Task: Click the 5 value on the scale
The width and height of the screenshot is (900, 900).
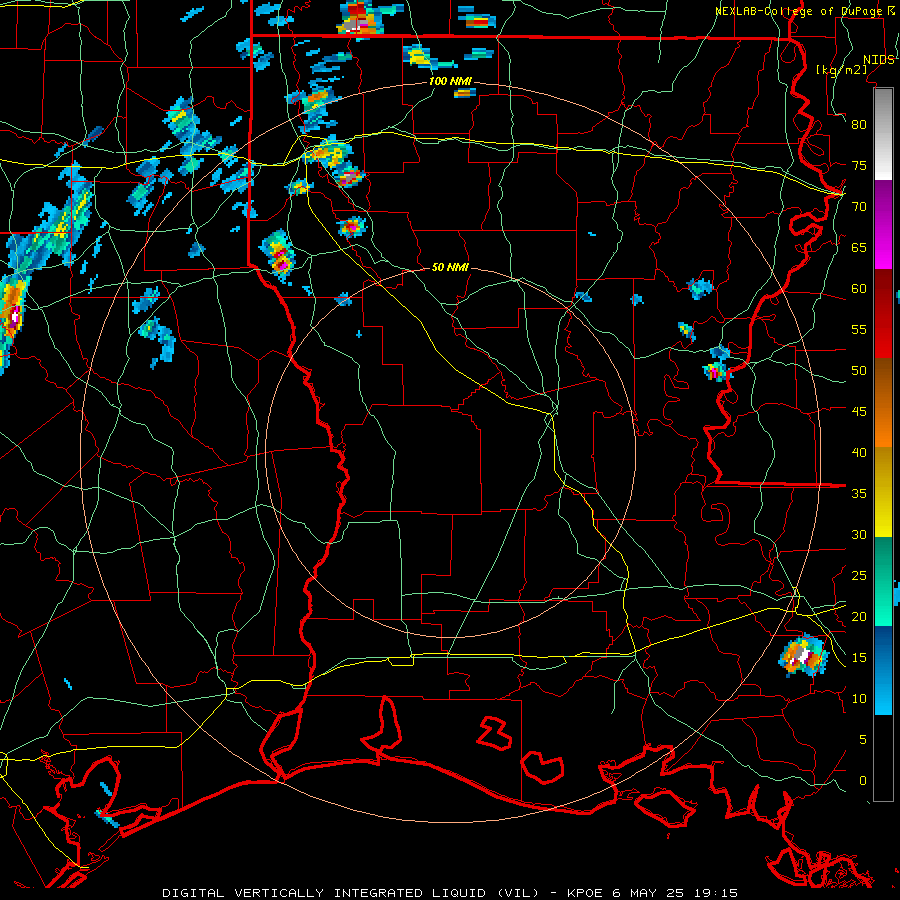Action: pyautogui.click(x=863, y=740)
